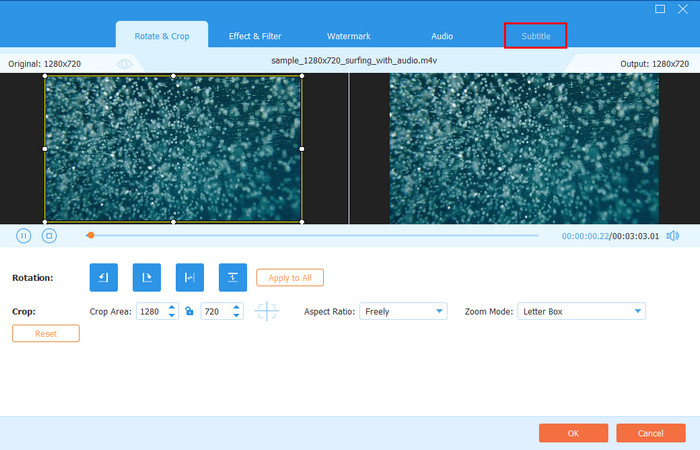The image size is (700, 450).
Task: Click the playback progress slider handle
Action: (x=91, y=236)
